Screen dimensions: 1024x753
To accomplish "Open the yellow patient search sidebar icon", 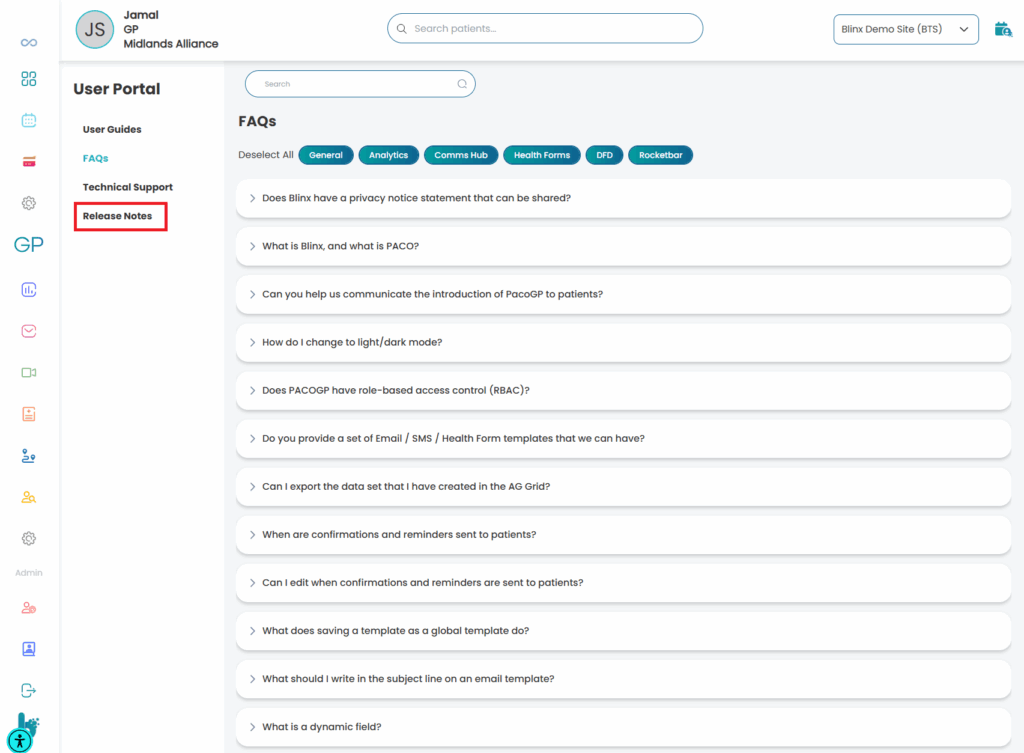I will [x=29, y=497].
